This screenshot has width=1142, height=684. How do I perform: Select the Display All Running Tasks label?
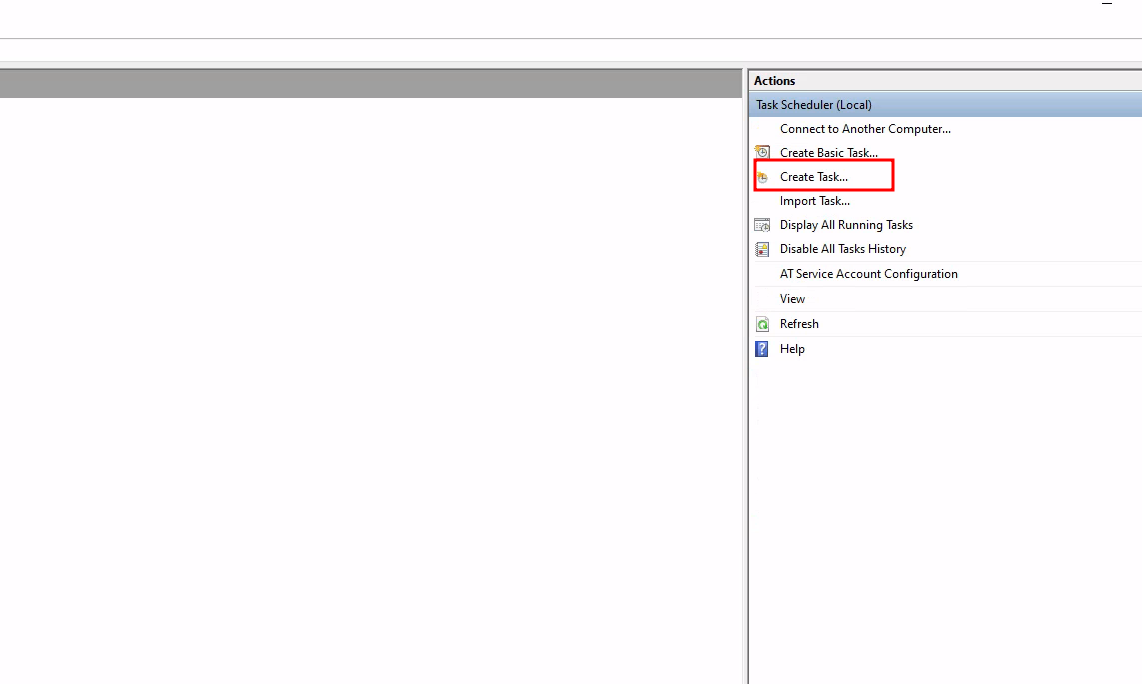pyautogui.click(x=846, y=225)
